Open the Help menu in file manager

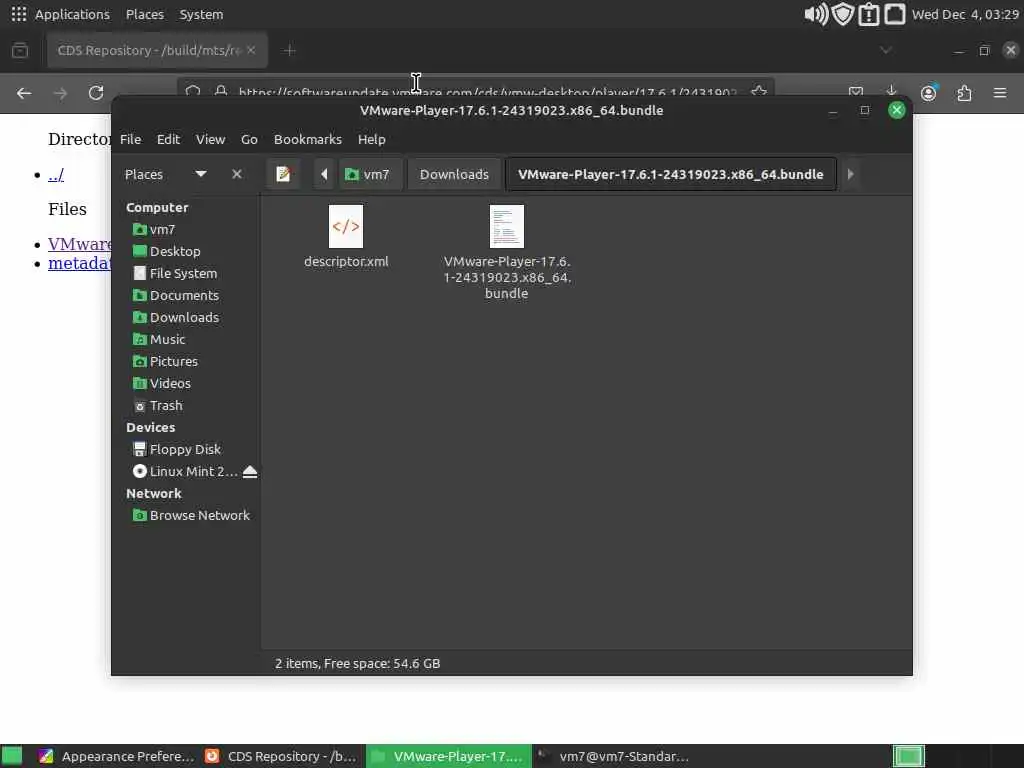pos(372,139)
